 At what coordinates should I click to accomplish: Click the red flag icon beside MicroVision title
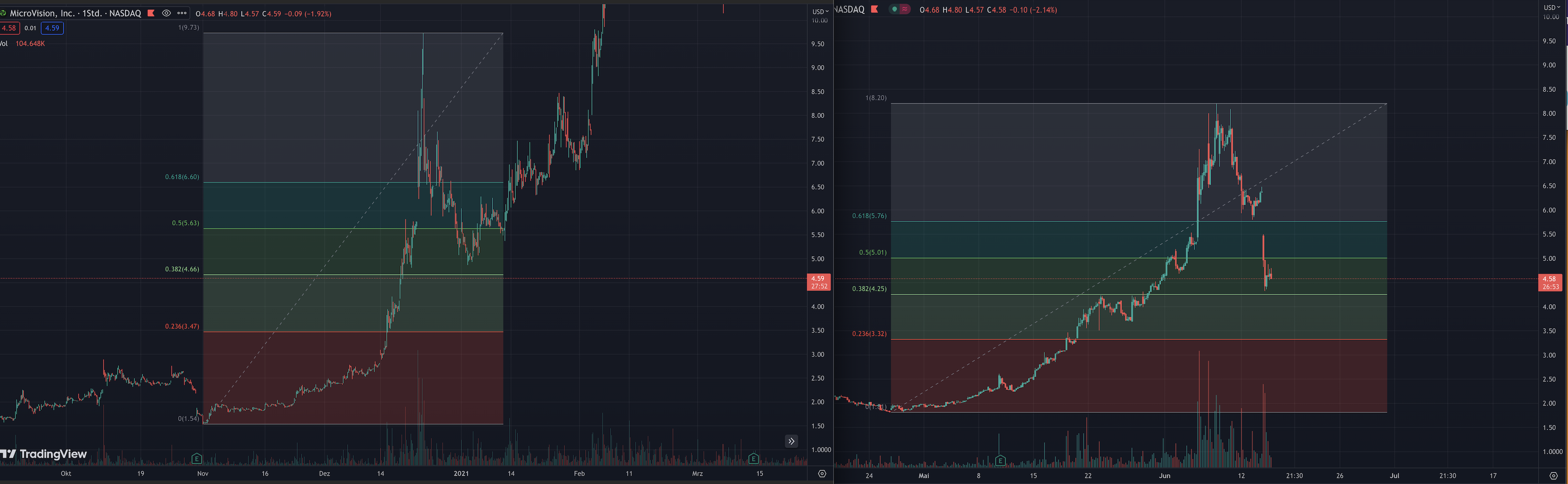(151, 13)
